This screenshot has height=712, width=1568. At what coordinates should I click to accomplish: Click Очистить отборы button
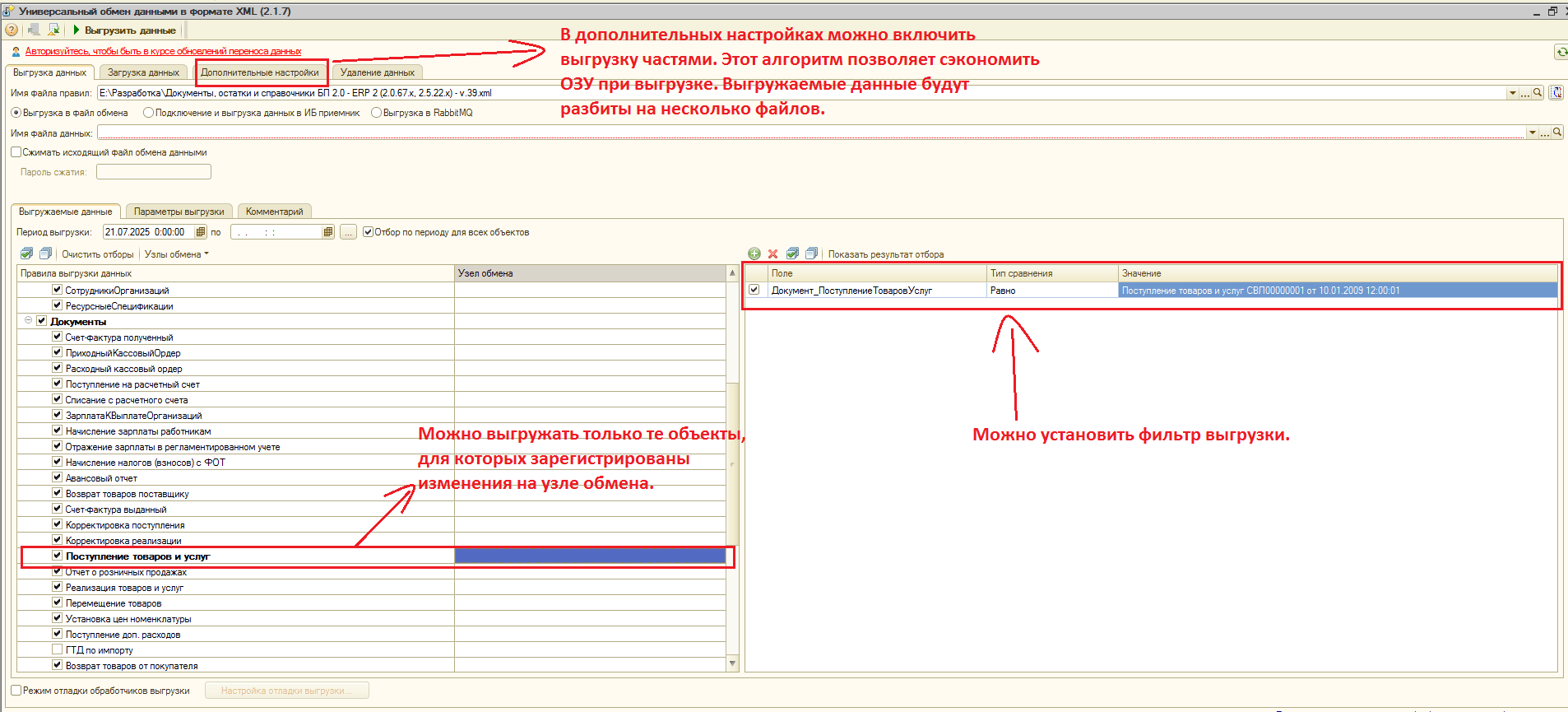tap(97, 254)
